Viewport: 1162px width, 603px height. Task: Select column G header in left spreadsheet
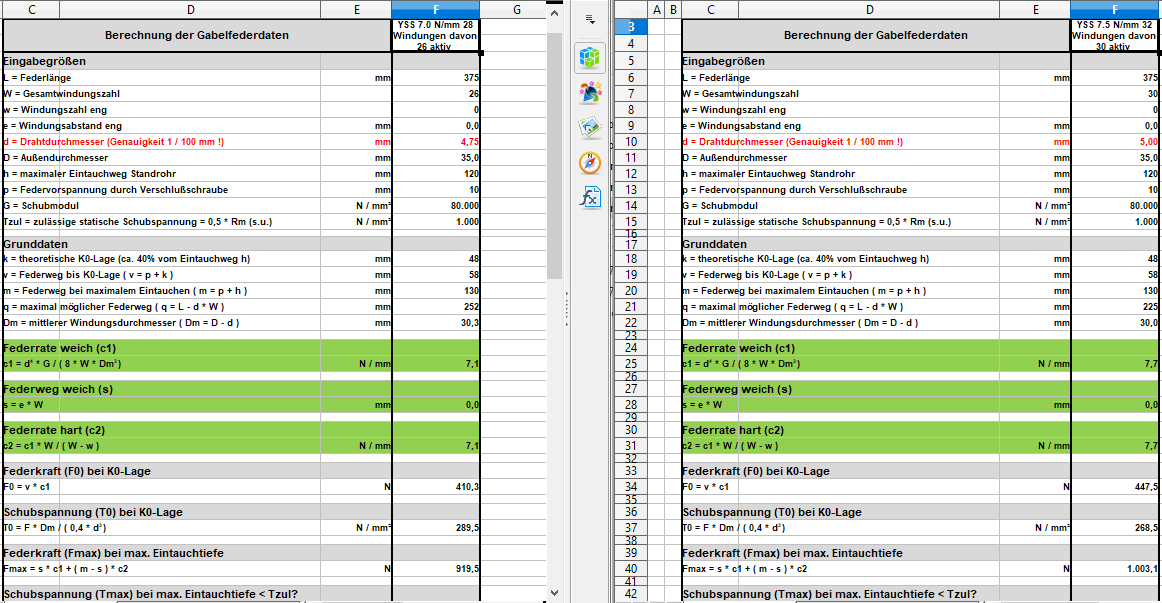click(515, 9)
